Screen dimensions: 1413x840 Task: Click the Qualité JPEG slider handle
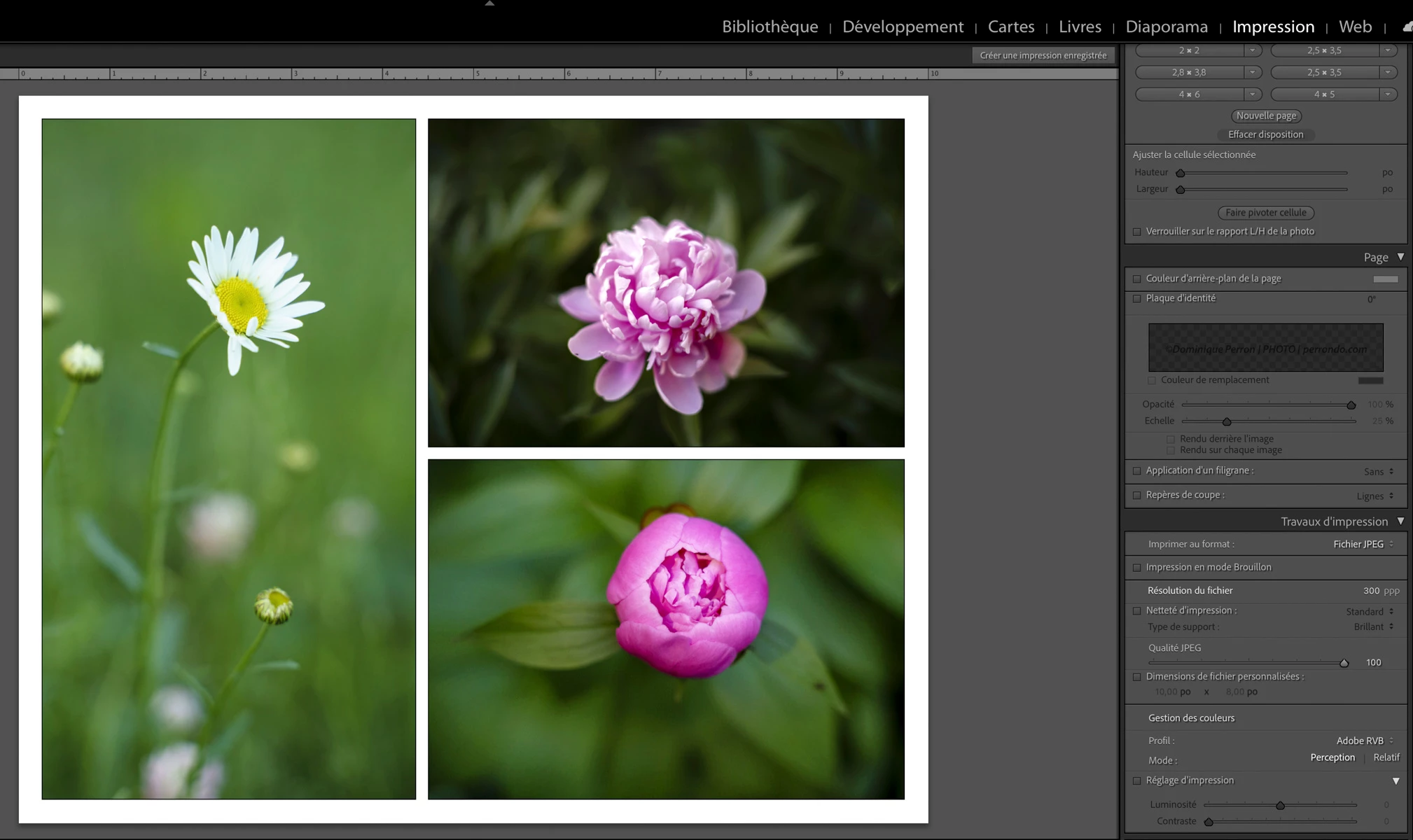pos(1344,663)
